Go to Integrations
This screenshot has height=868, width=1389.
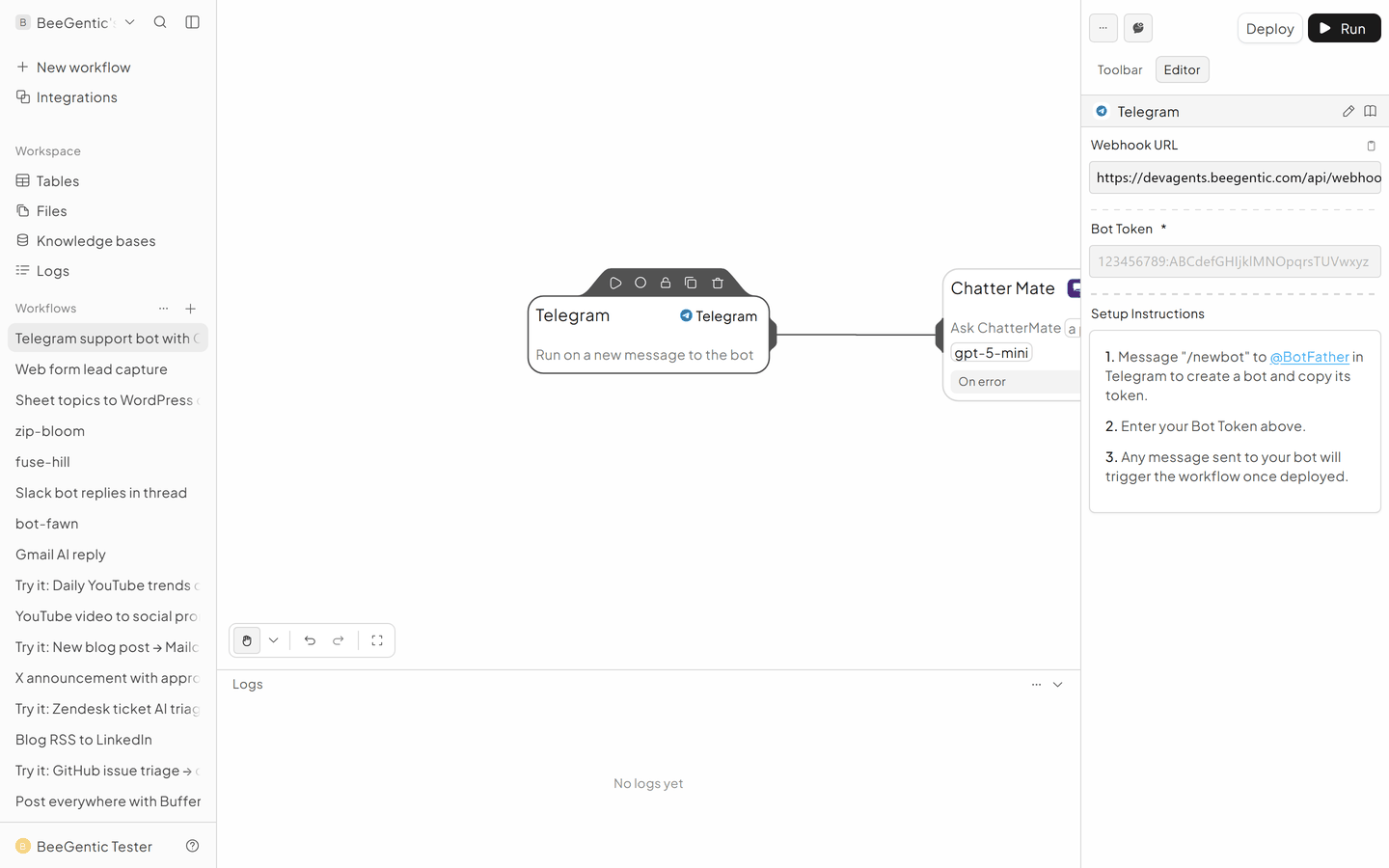pos(108,97)
